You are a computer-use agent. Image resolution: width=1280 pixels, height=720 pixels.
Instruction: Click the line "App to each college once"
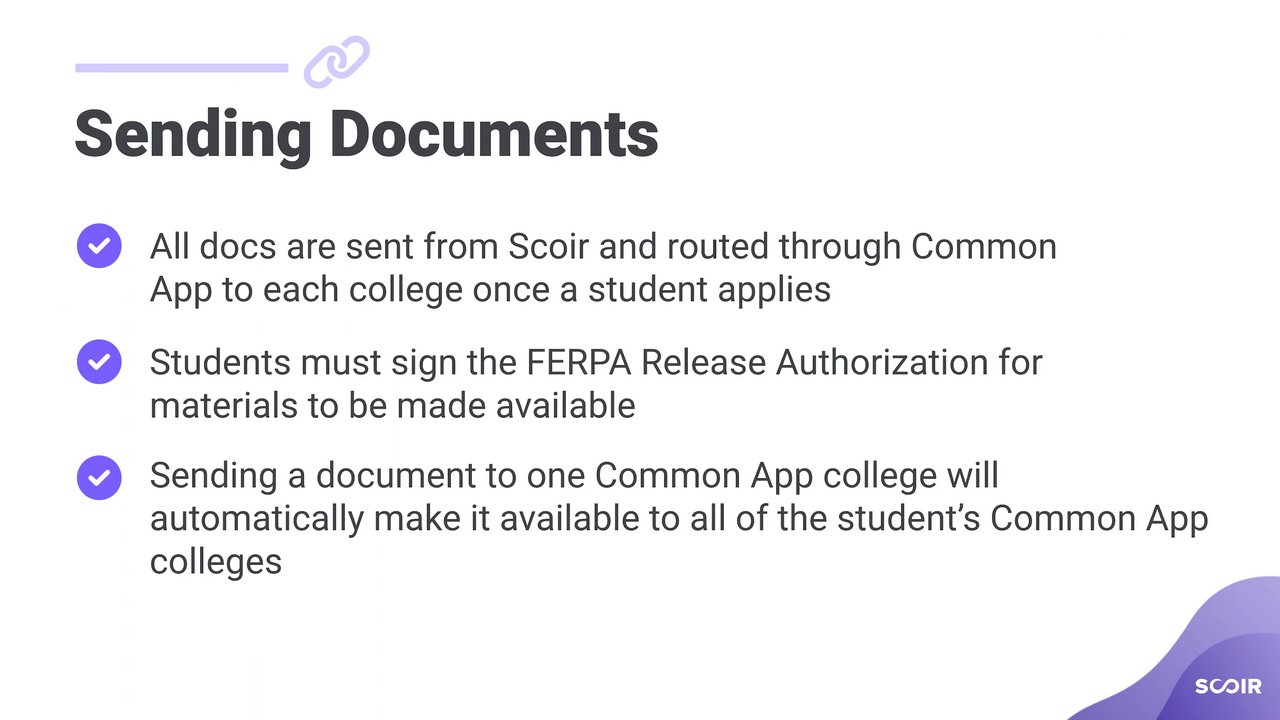(x=490, y=290)
